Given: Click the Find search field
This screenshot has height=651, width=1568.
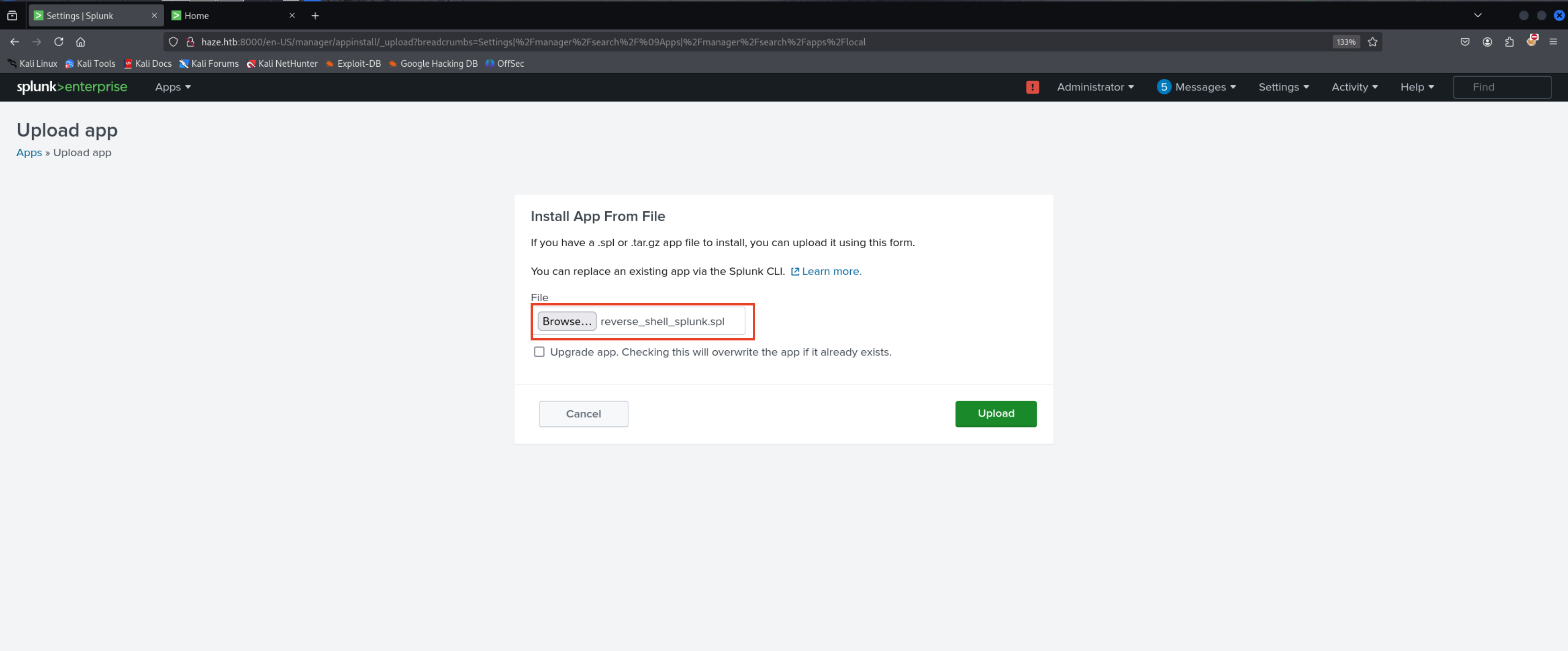Looking at the screenshot, I should pos(1502,87).
